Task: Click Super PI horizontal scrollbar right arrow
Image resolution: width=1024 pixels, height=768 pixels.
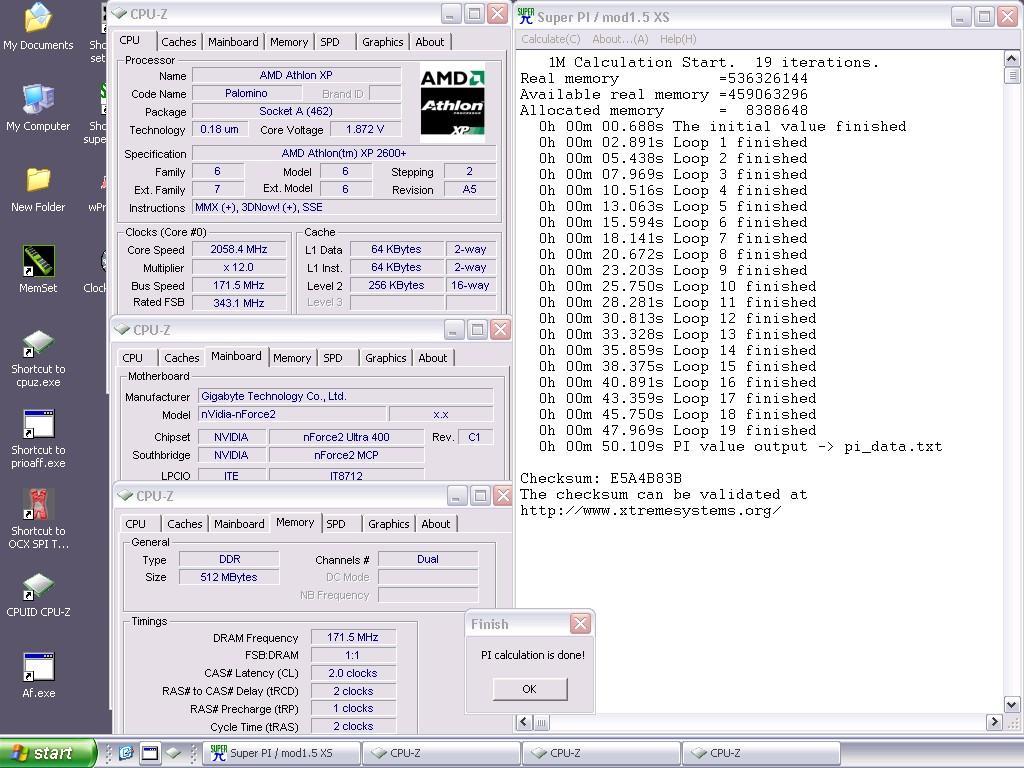Action: tap(994, 722)
